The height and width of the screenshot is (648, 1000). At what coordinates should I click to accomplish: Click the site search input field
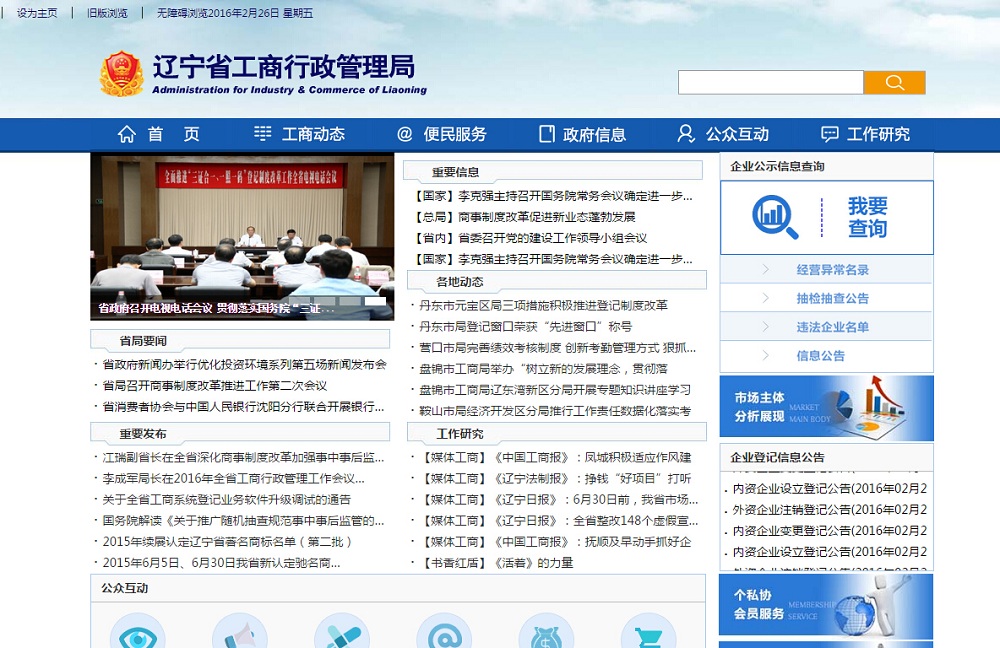[x=770, y=82]
